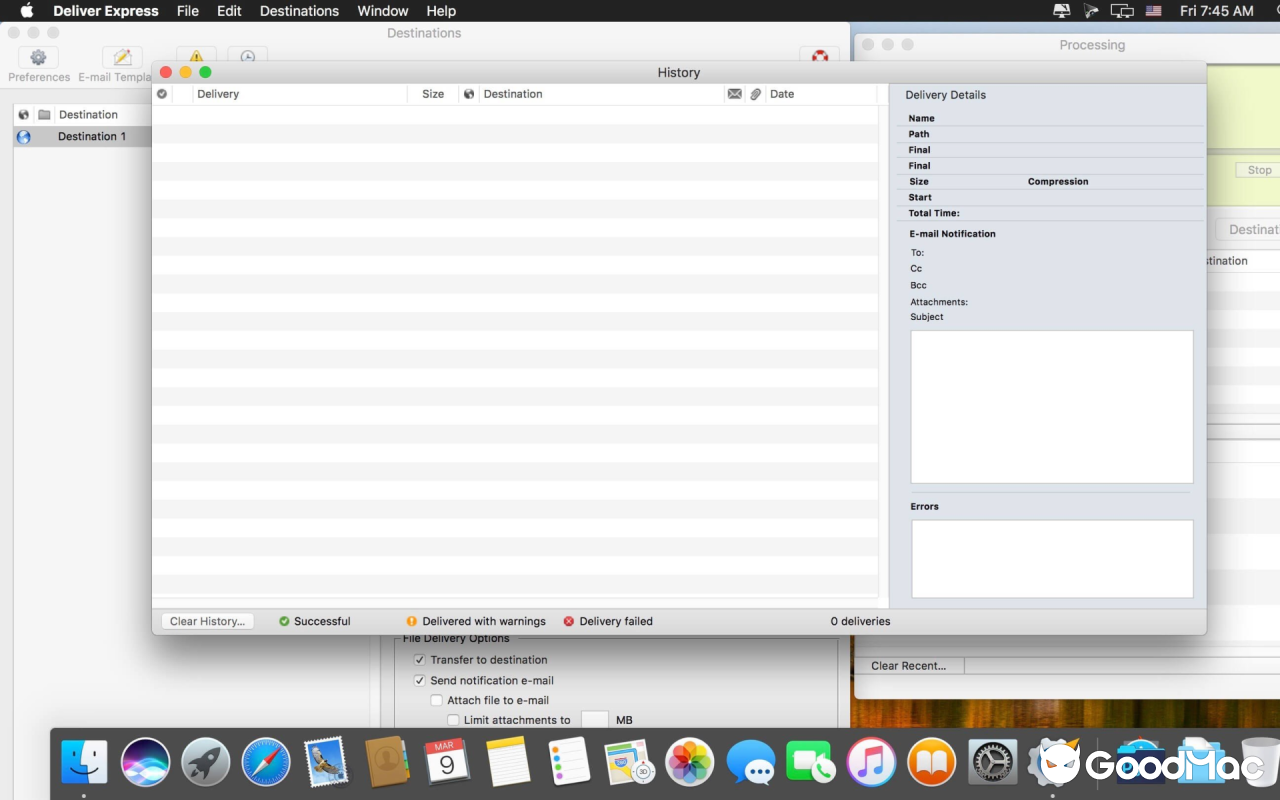Uncheck Transfer to destination checkbox

(420, 660)
